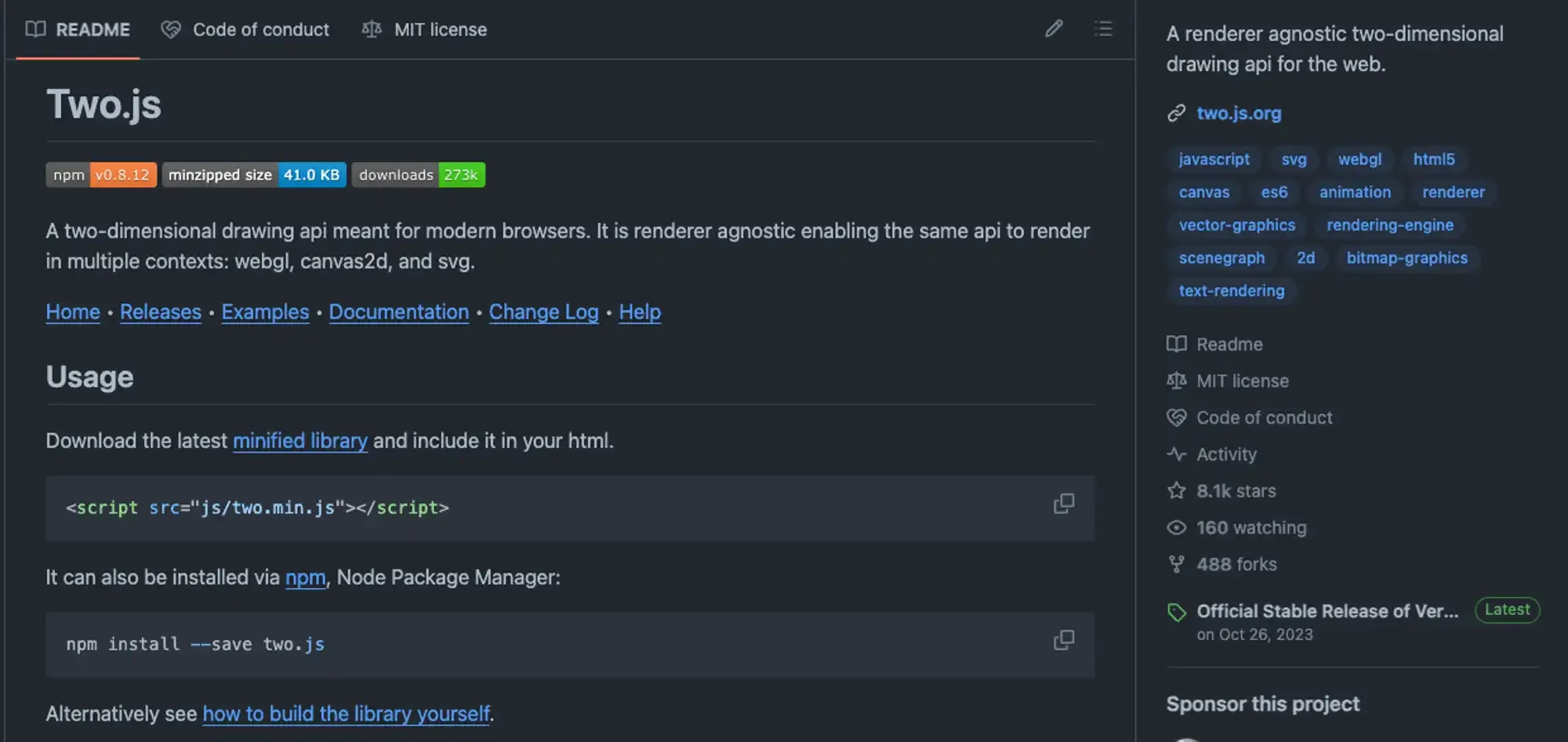Click the npm version v0.8.12 badge
1568x742 pixels.
[x=101, y=175]
